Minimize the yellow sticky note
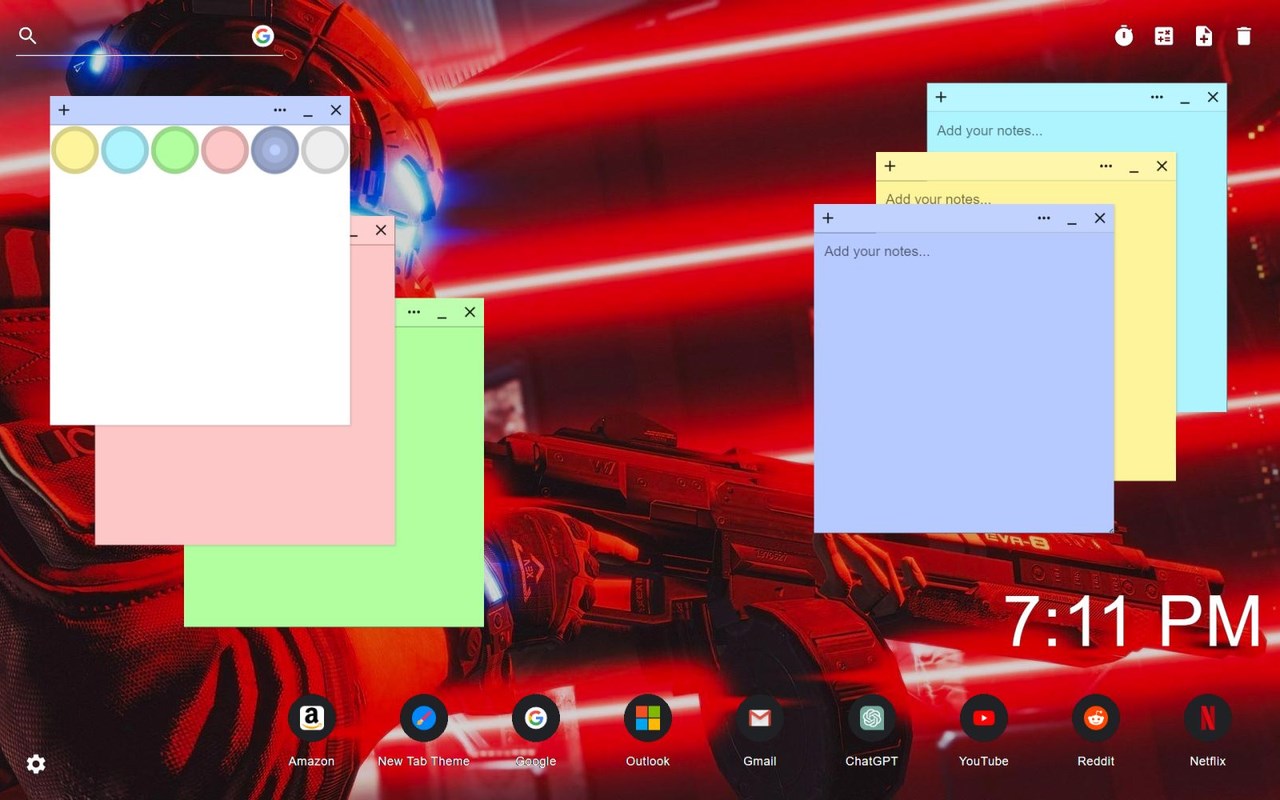This screenshot has width=1280, height=800. 1134,168
